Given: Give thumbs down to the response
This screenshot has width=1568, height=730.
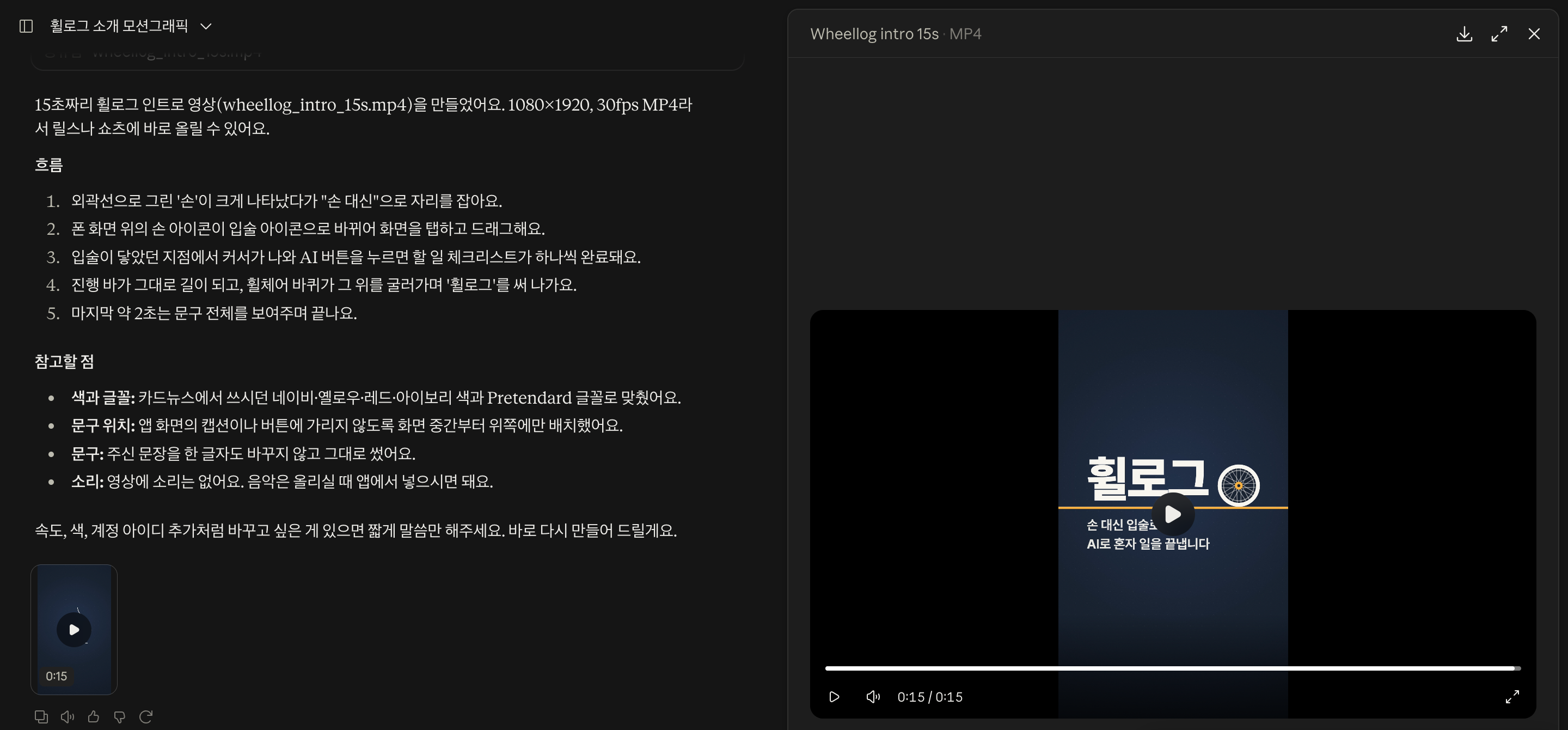Looking at the screenshot, I should point(119,716).
